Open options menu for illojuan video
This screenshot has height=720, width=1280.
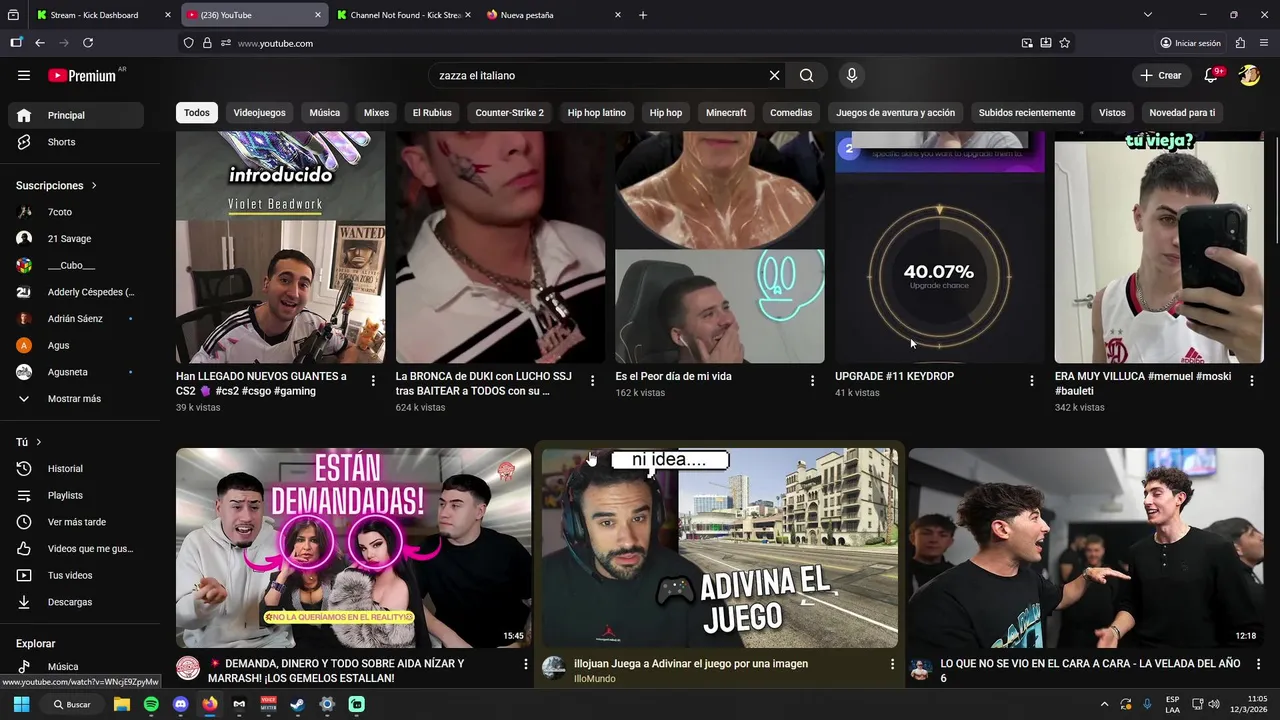coord(892,664)
